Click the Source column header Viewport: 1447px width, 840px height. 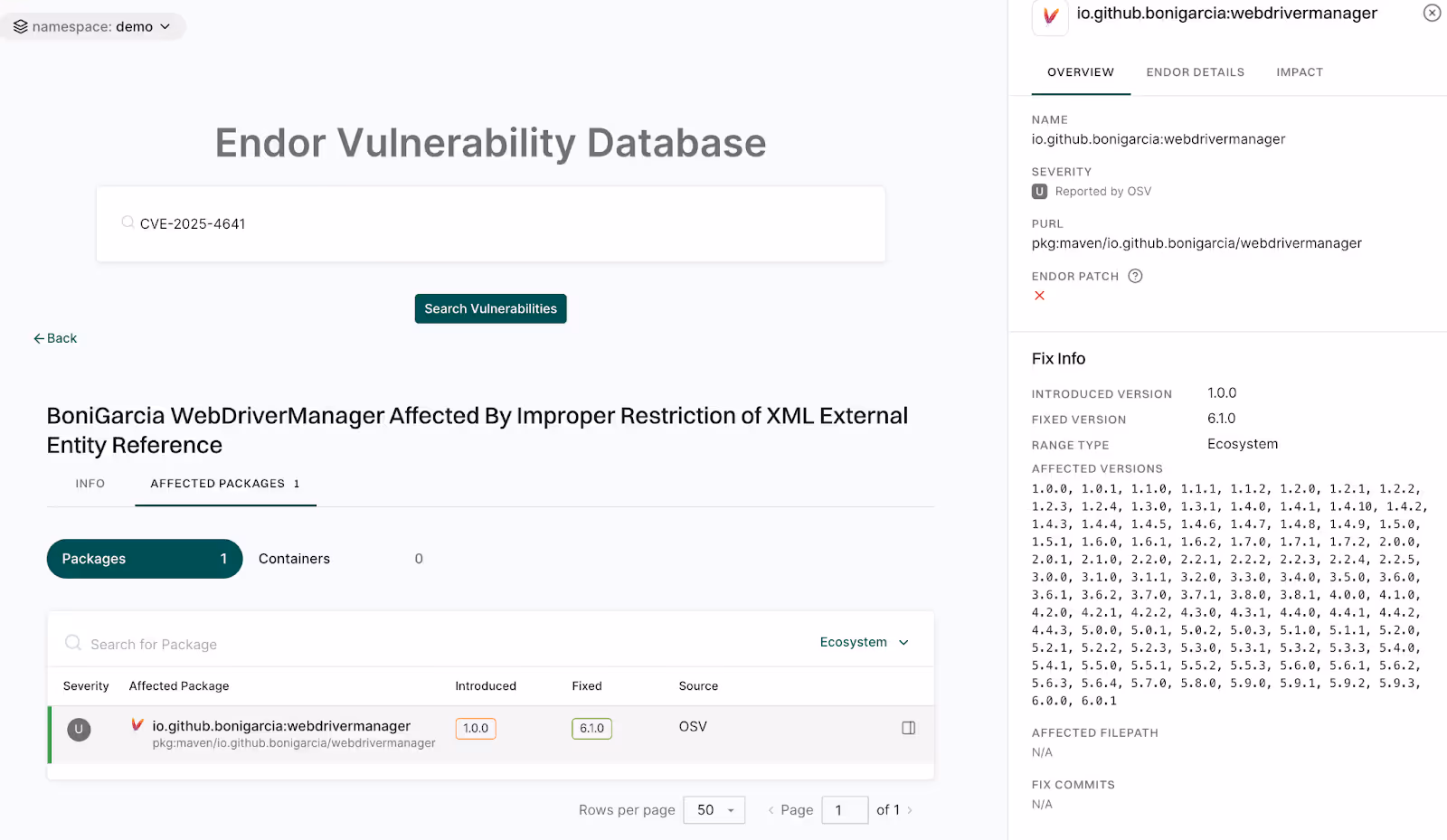point(698,686)
